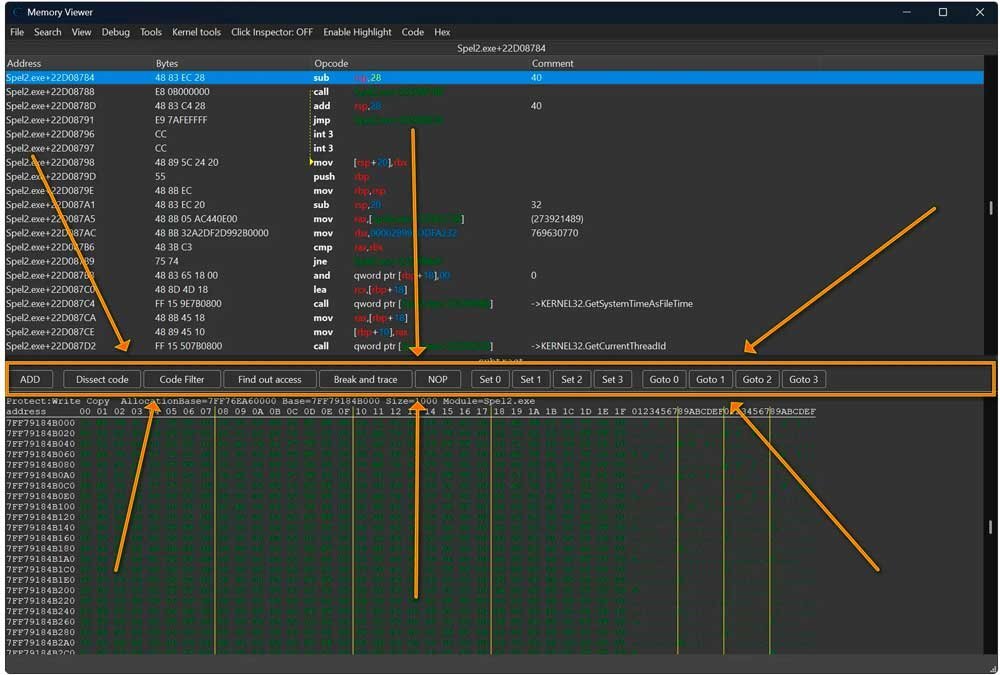Launch Dissect code
The image size is (1000, 675).
[x=102, y=379]
